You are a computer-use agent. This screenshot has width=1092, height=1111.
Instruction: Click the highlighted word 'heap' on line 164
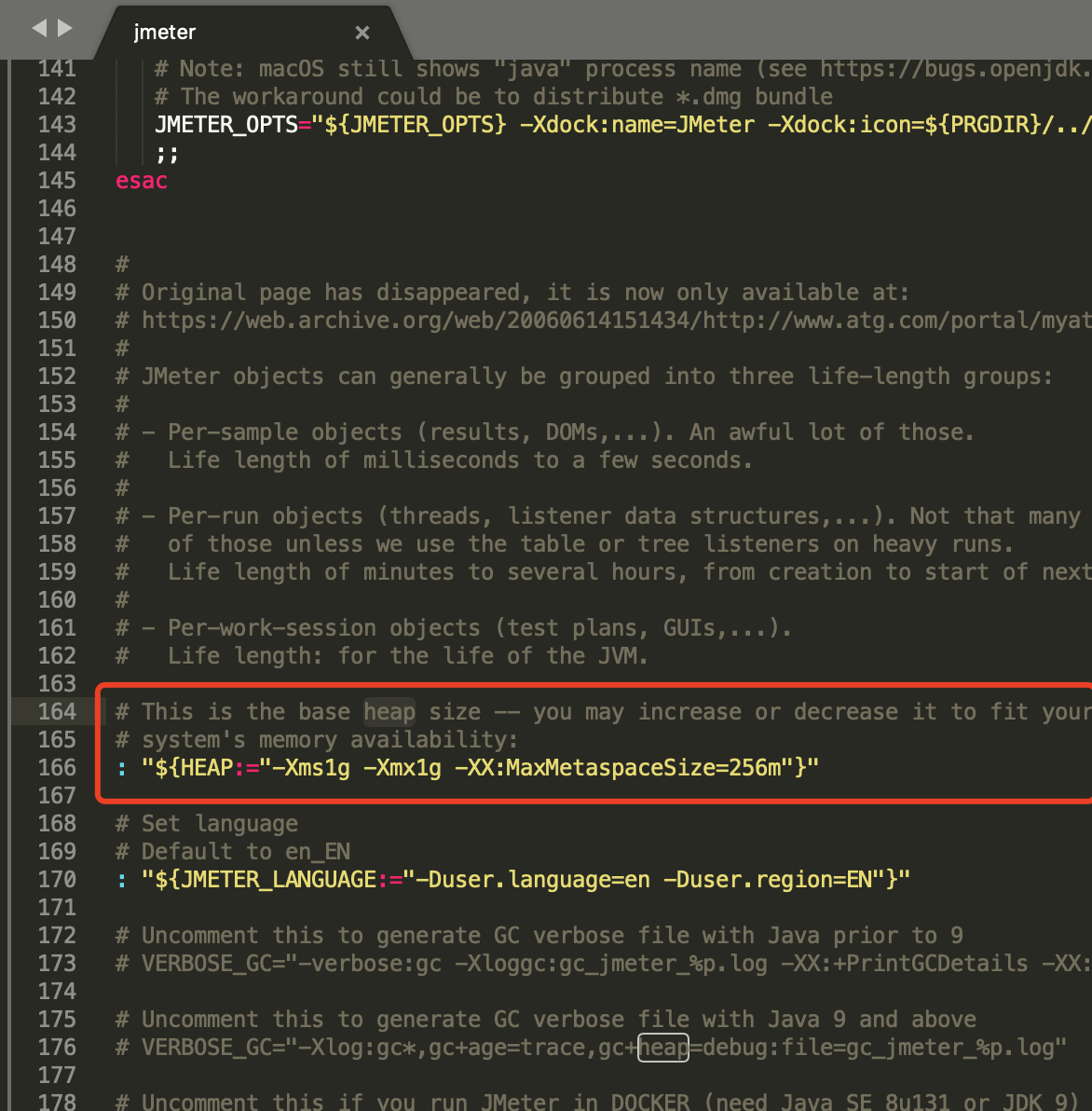click(389, 711)
